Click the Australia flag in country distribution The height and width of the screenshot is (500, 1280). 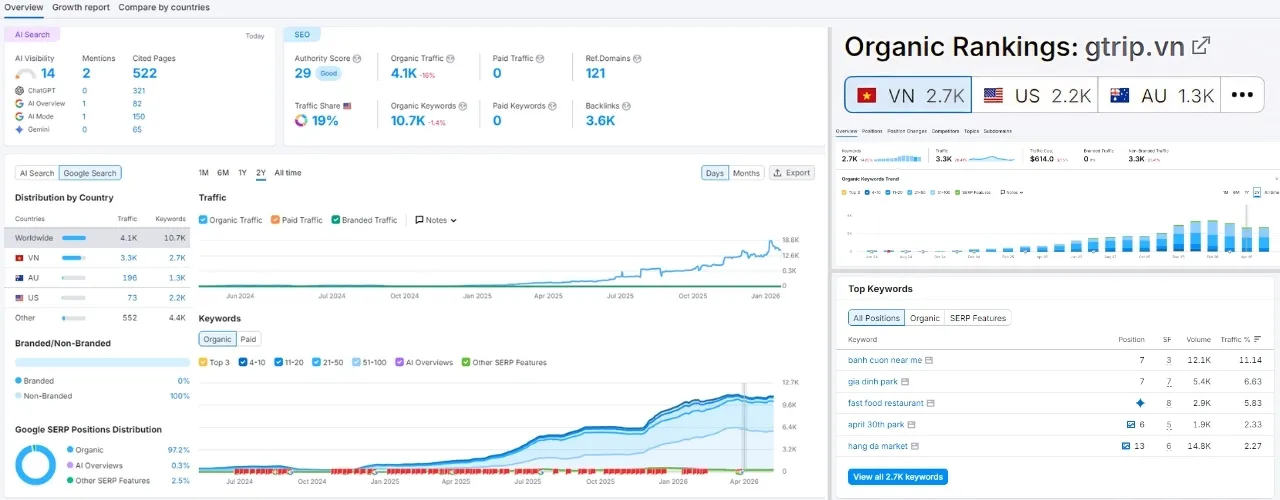pyautogui.click(x=19, y=277)
